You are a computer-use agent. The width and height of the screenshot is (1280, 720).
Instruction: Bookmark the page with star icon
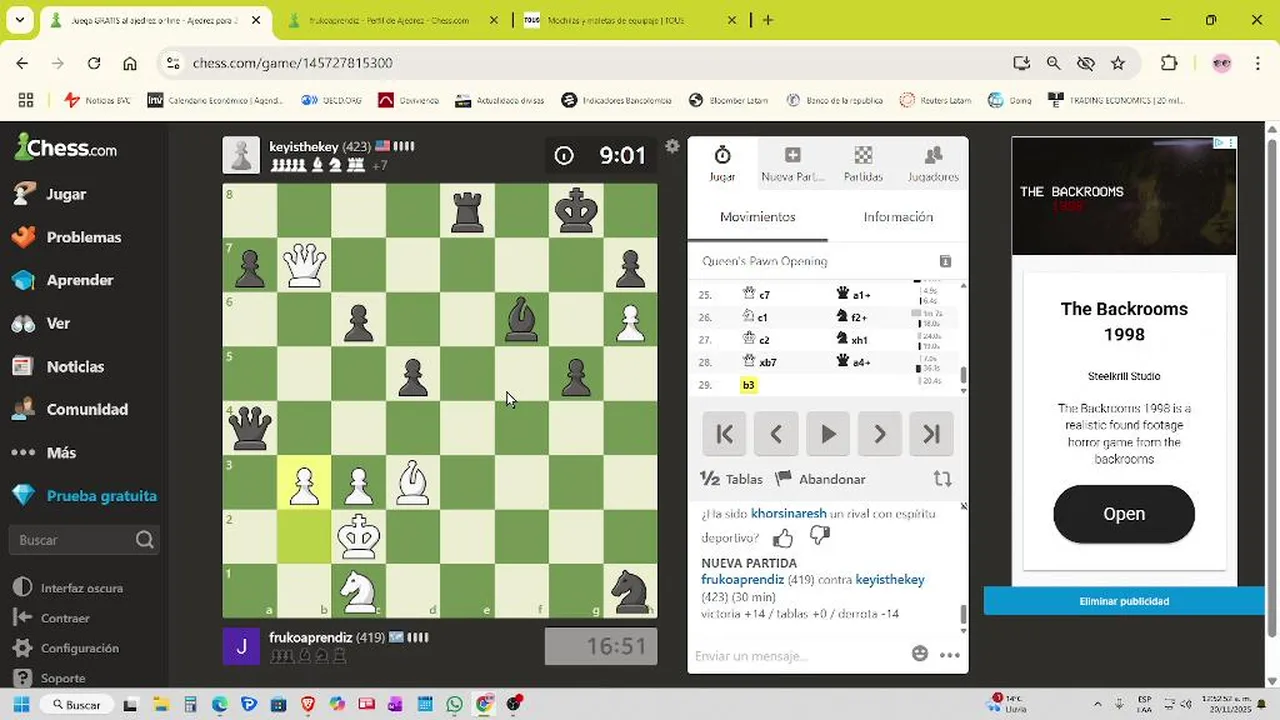click(1118, 63)
